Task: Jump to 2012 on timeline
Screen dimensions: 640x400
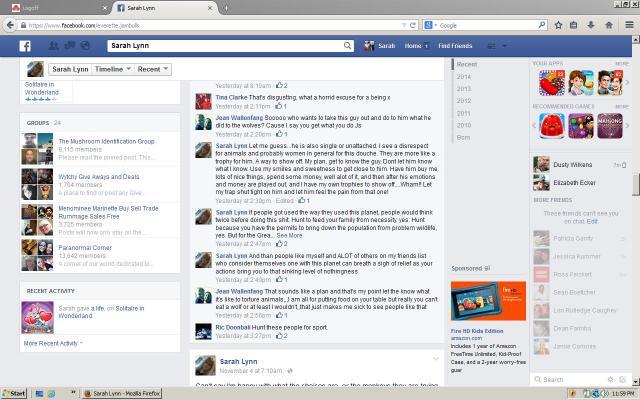Action: pyautogui.click(x=464, y=101)
